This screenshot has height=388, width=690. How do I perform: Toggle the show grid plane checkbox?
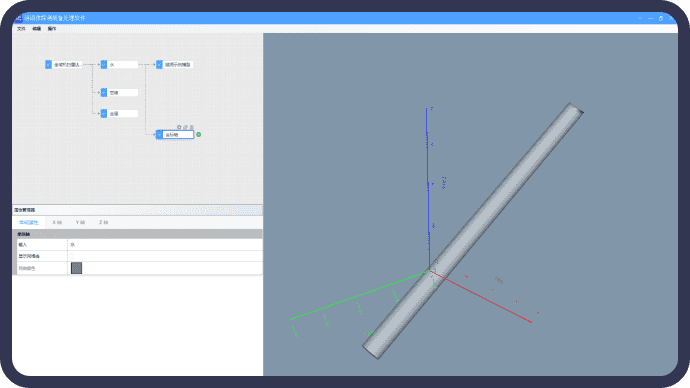(72, 256)
